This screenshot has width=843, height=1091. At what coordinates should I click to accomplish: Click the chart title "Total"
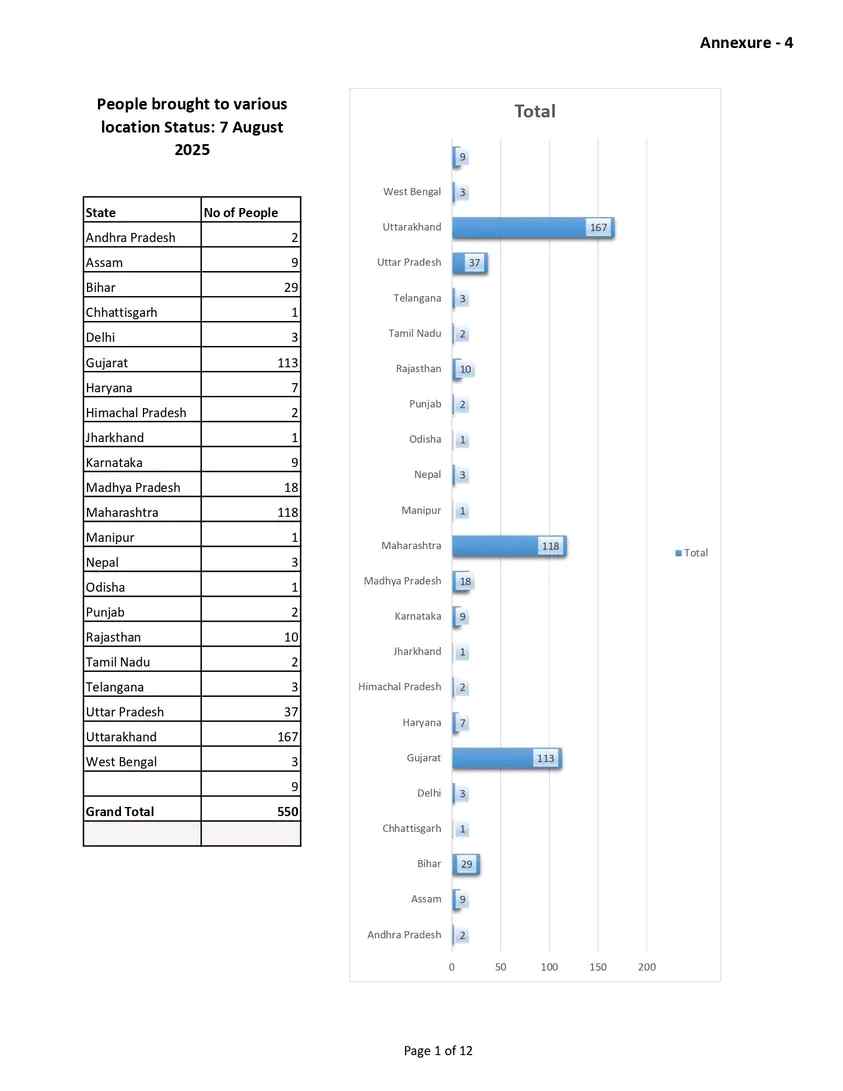click(x=534, y=111)
